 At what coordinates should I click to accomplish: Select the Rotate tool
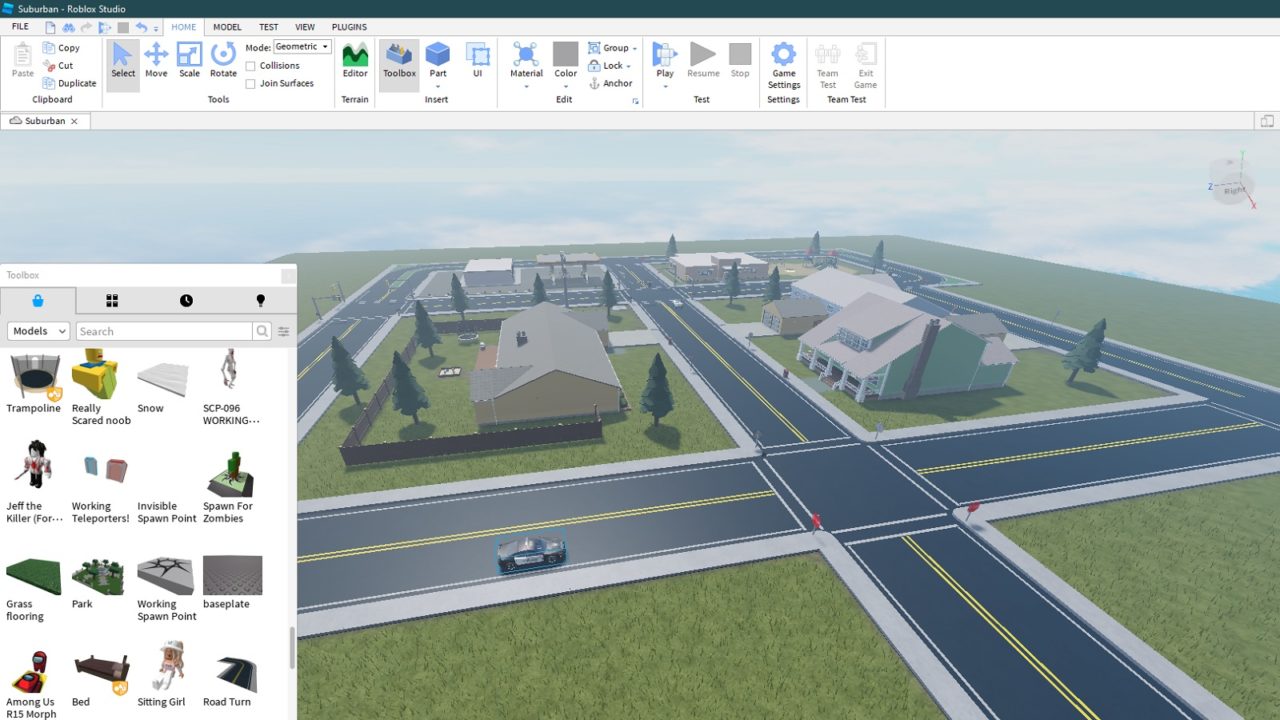(223, 60)
